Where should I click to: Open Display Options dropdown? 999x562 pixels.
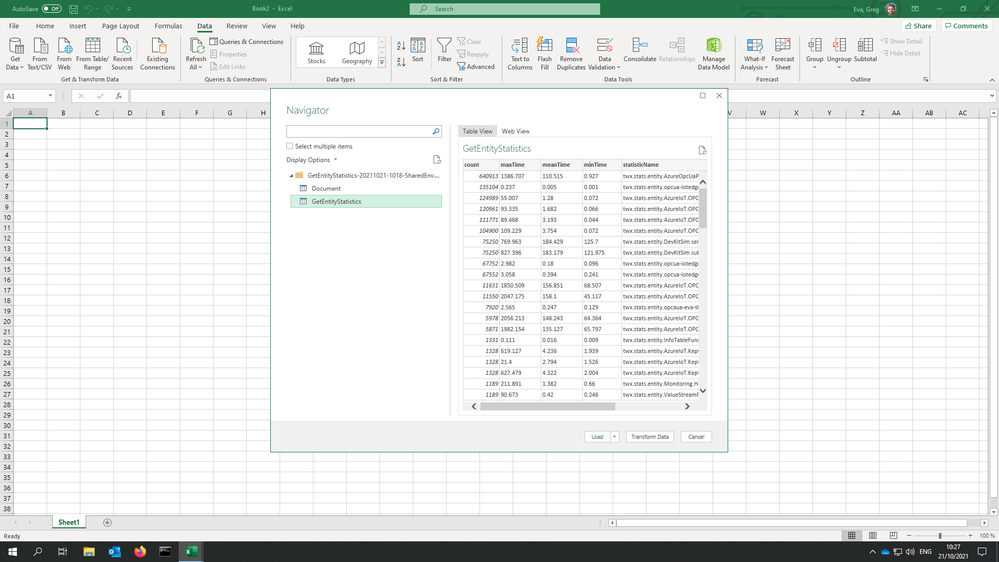312,160
